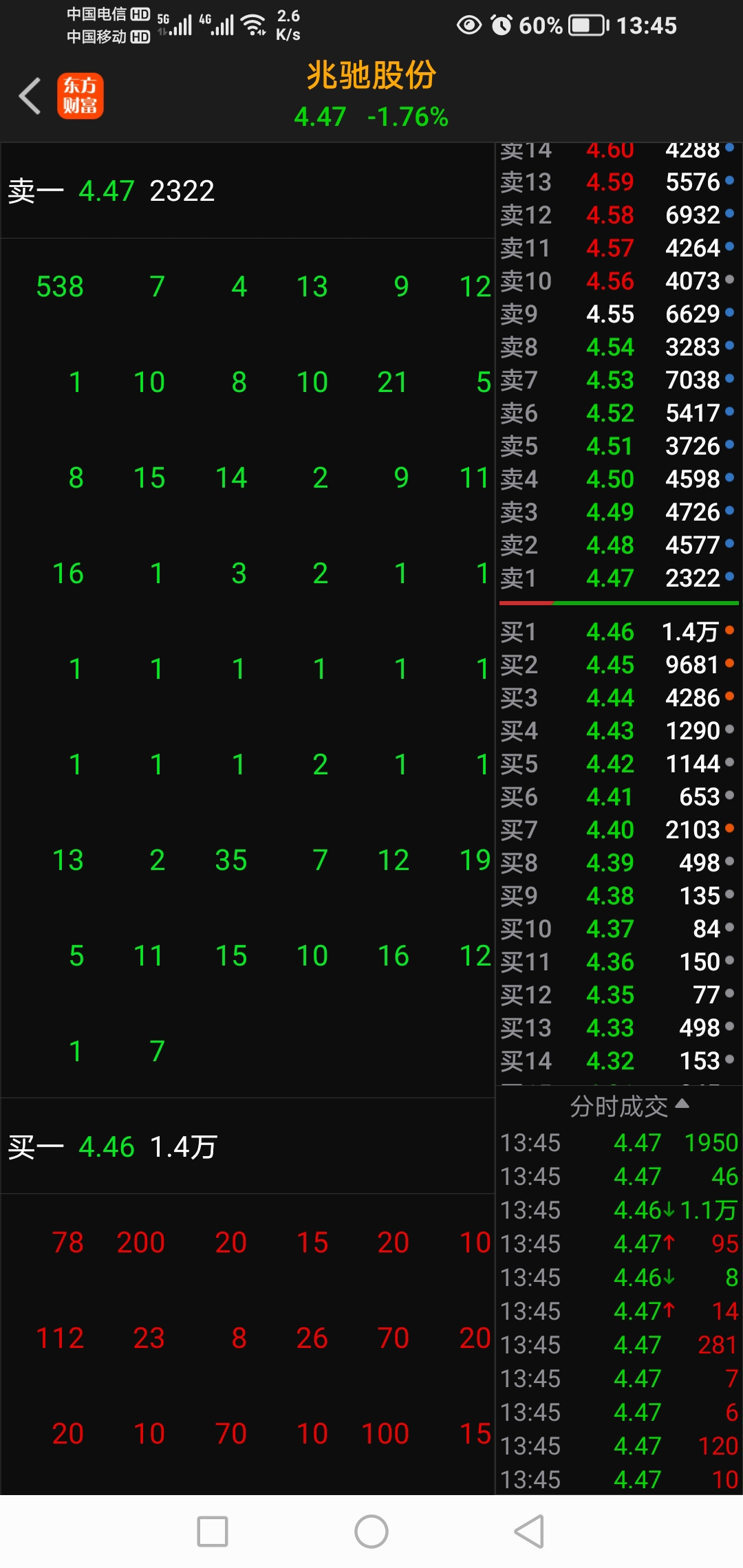Tap the buy/sell ratio red-green bar

[619, 603]
